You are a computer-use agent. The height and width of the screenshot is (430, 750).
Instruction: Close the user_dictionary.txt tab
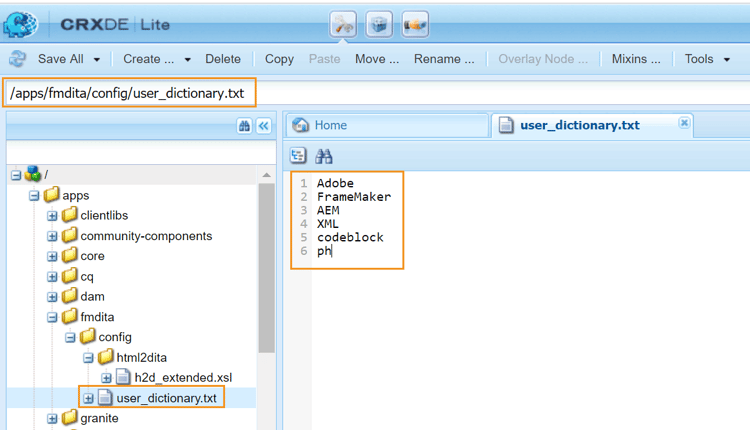click(x=684, y=123)
